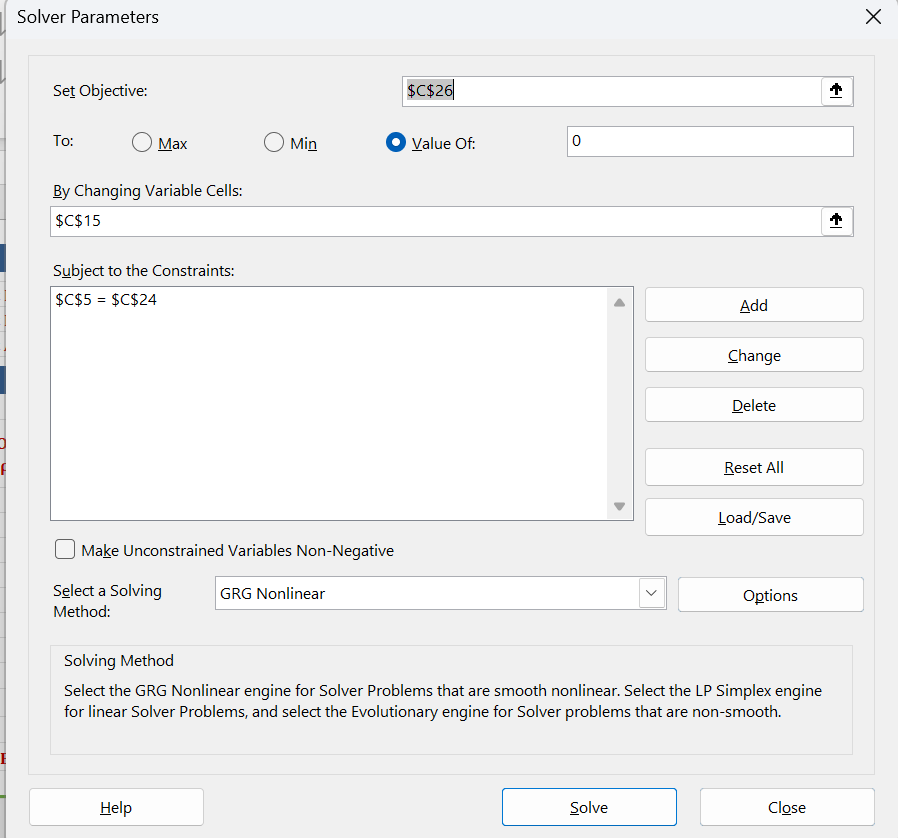Click the Reset All button
Screen dimensions: 898x838
pos(754,467)
